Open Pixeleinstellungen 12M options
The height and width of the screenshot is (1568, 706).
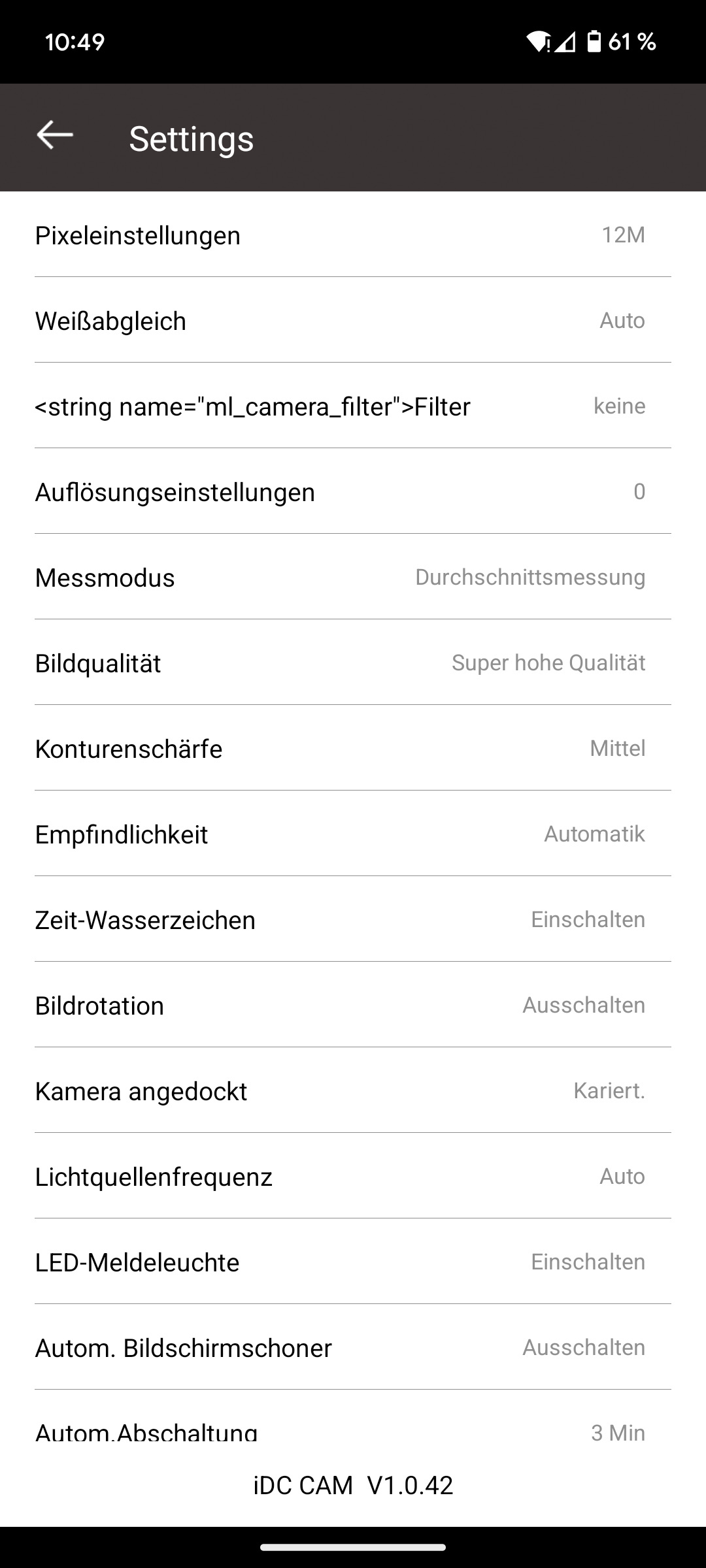(353, 235)
